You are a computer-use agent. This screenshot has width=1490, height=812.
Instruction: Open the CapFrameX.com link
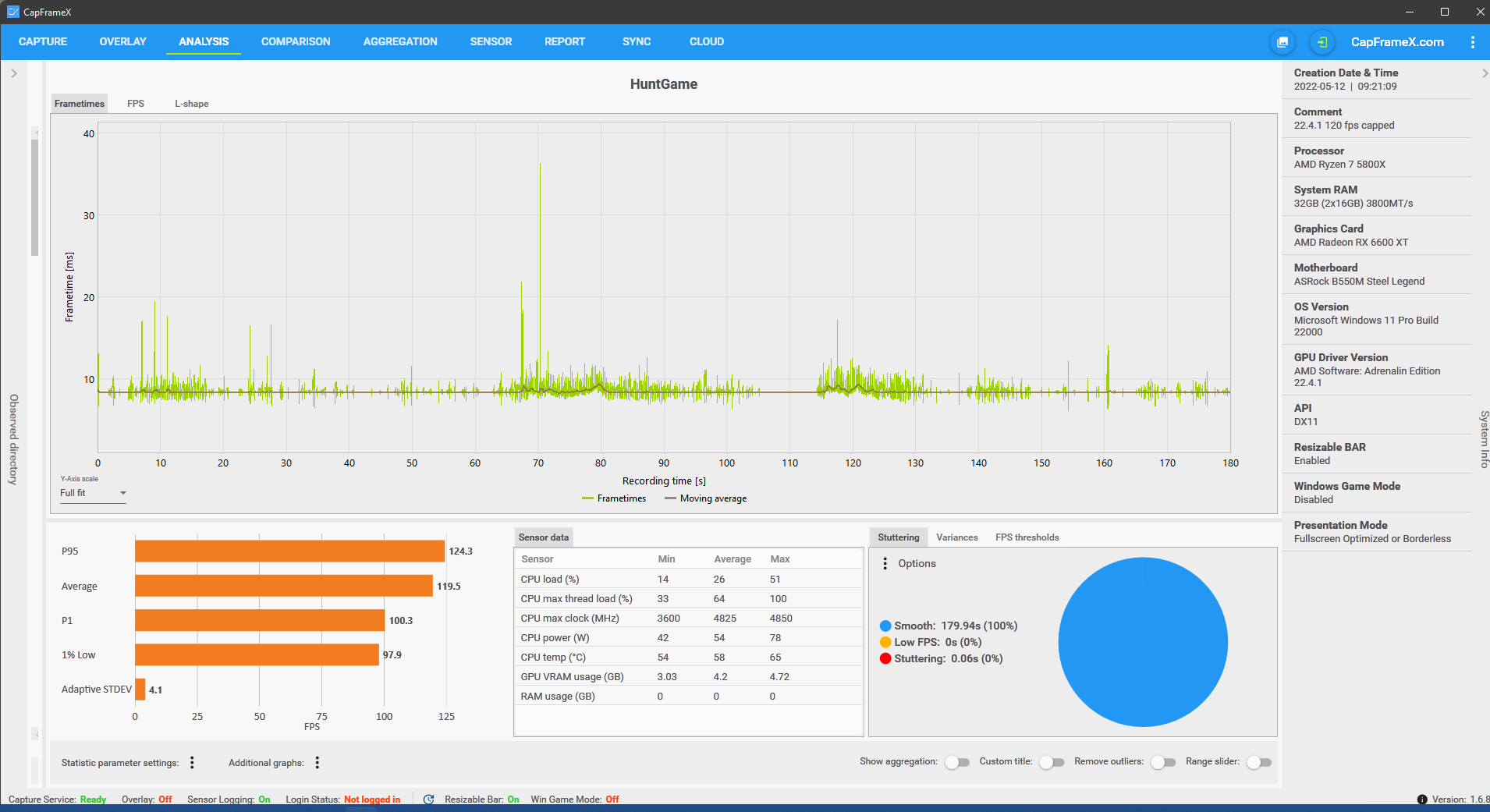1397,42
